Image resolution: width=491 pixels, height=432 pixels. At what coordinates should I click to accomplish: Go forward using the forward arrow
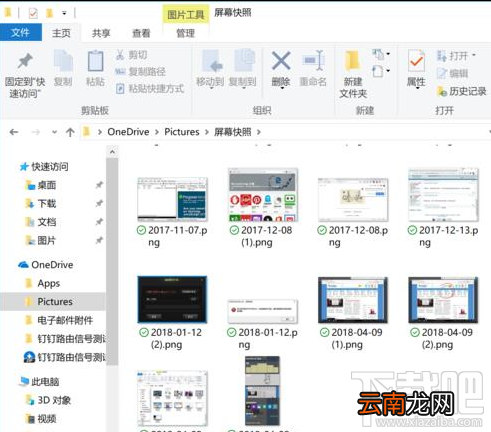click(35, 132)
